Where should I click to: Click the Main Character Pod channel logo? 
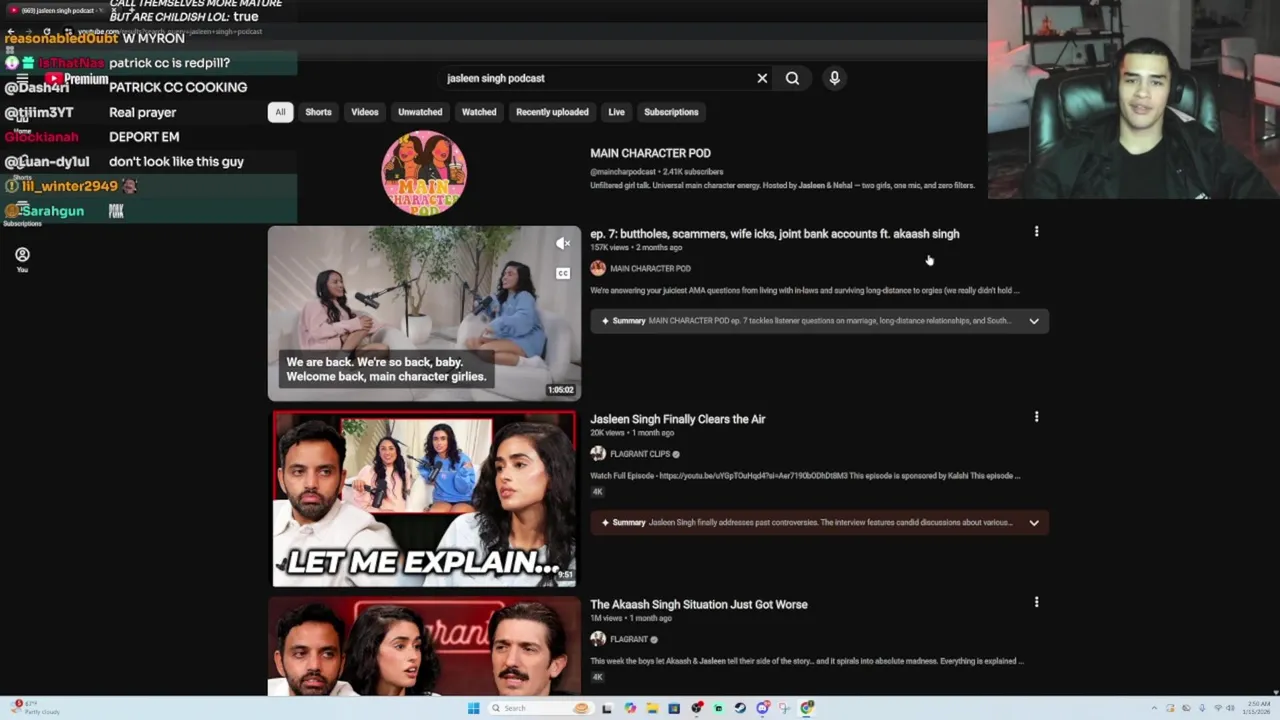click(x=424, y=173)
